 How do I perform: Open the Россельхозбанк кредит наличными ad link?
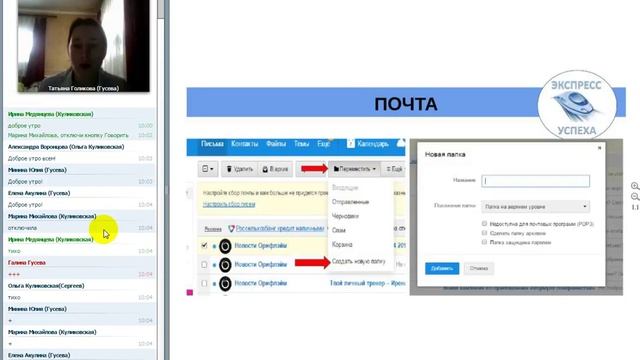(280, 229)
